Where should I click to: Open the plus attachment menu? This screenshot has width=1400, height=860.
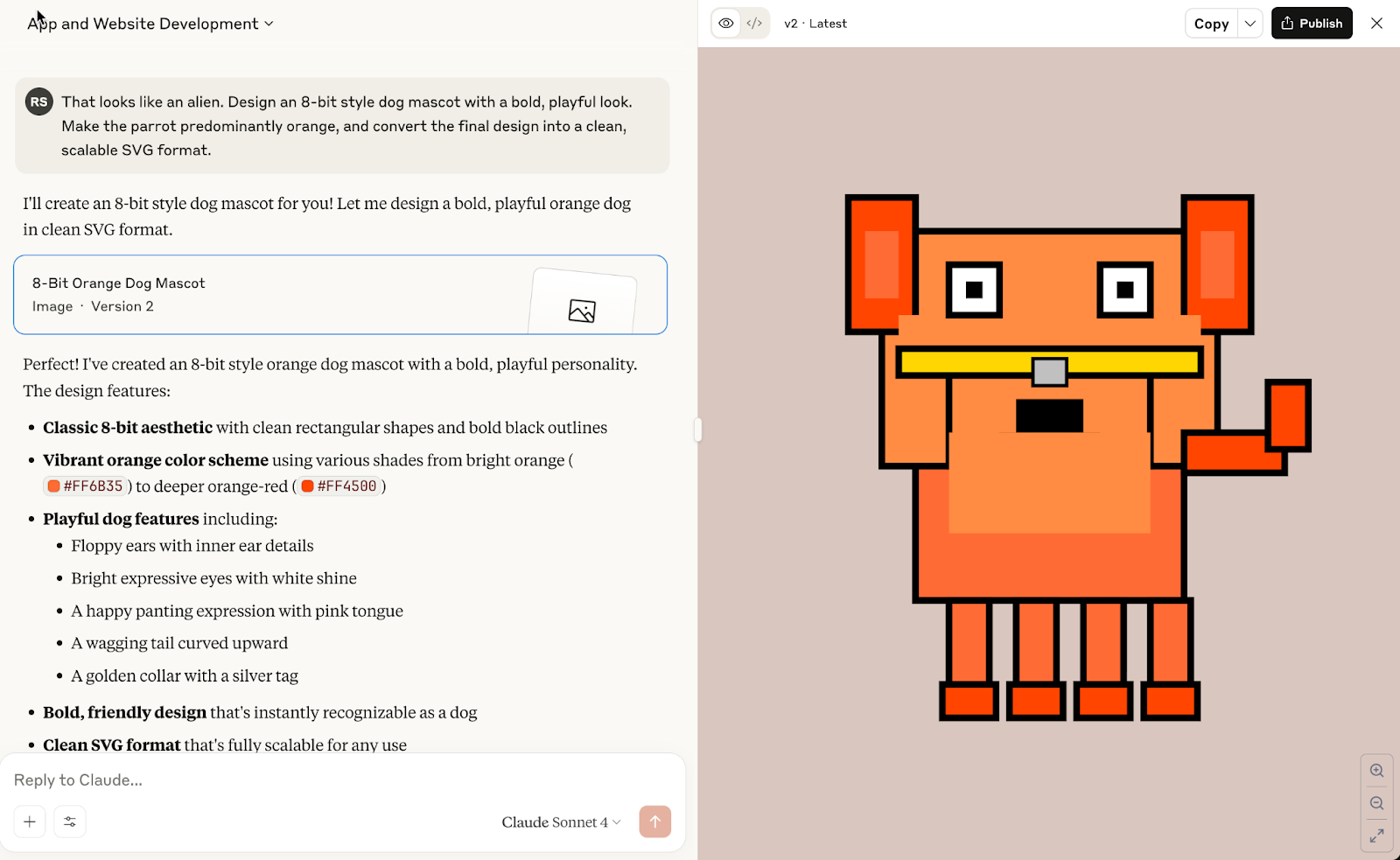click(30, 822)
